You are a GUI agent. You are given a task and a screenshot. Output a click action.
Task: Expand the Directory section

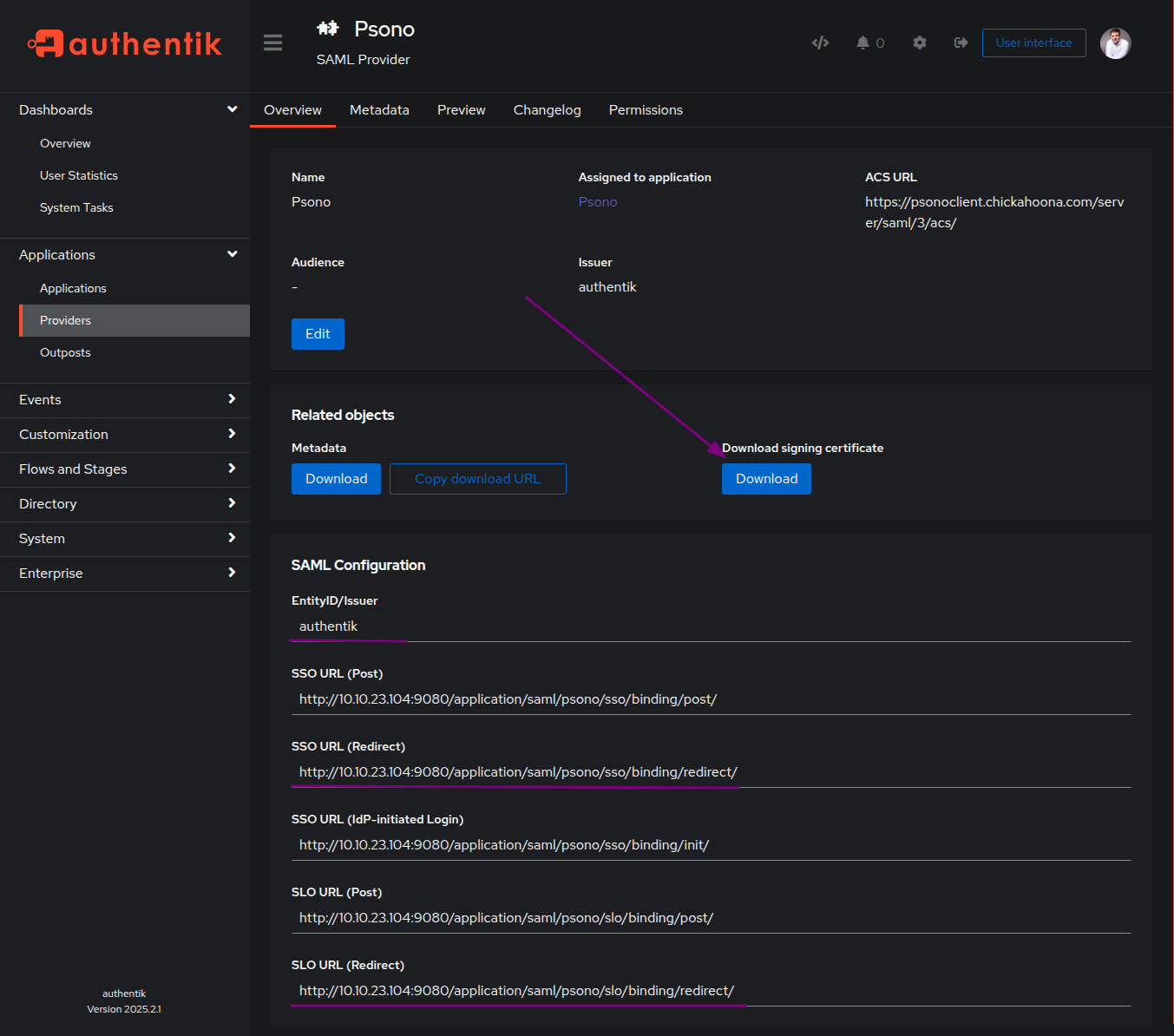click(125, 504)
